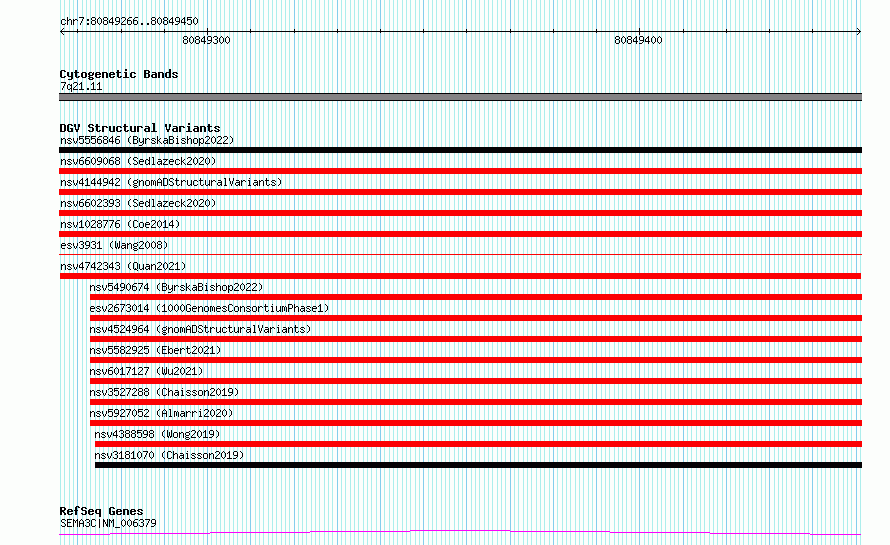
Task: Select nsv3181070 (Chaisson2019) variant label
Action: pos(169,455)
